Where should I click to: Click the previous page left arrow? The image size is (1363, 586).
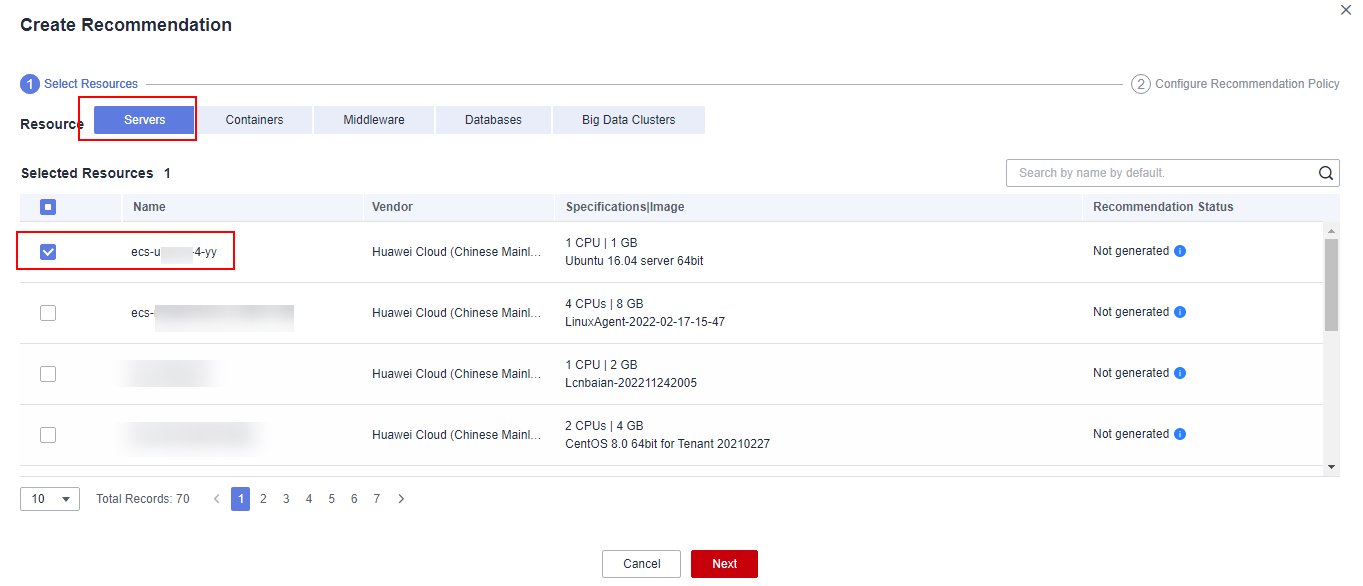click(217, 499)
